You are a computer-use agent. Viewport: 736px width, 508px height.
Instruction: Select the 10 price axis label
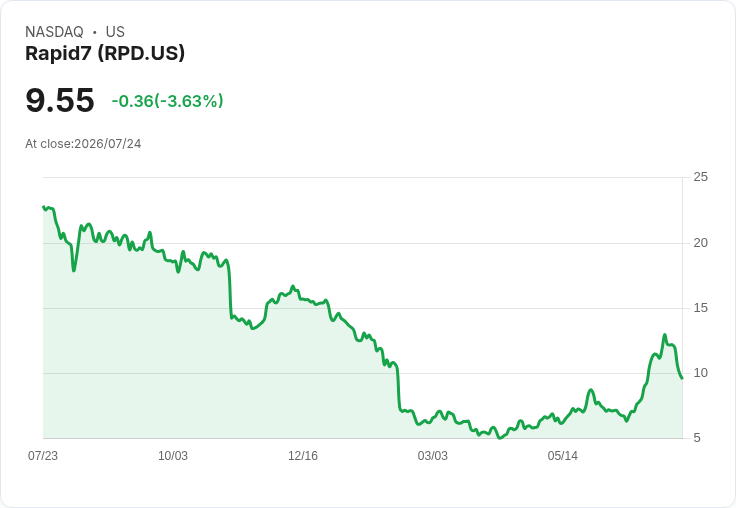700,373
